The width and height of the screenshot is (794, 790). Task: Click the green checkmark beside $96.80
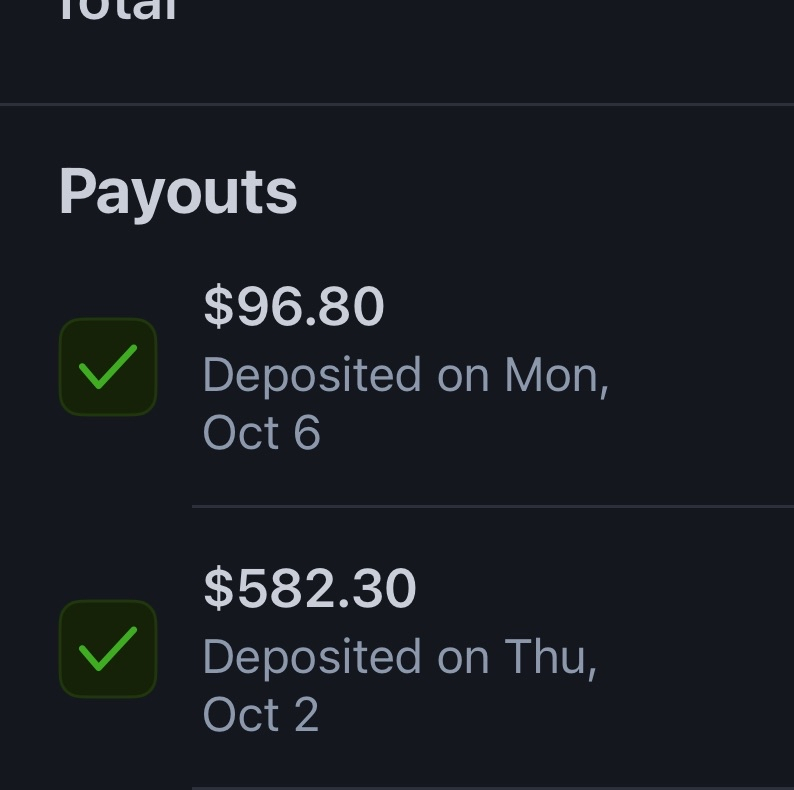point(108,367)
